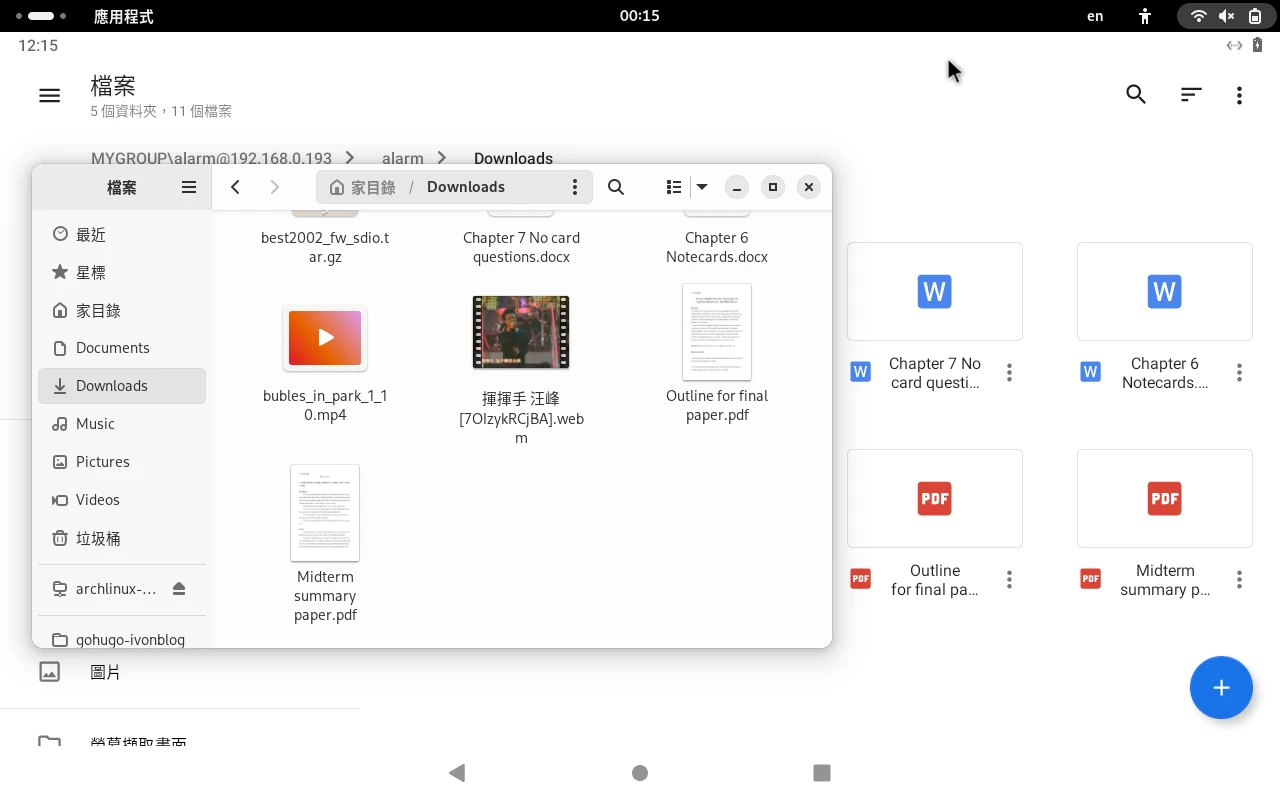Toggle list/grid view in Nautilus
This screenshot has height=800, width=1280.
(674, 187)
